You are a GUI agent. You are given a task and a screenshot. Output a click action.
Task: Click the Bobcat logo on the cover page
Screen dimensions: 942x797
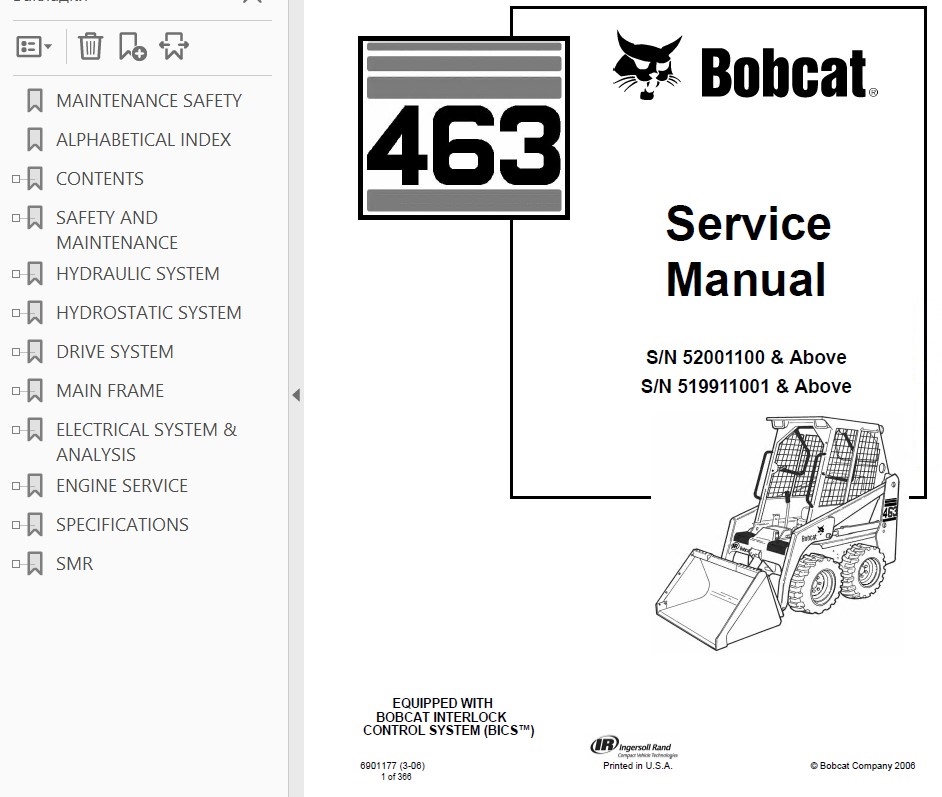[x=745, y=70]
